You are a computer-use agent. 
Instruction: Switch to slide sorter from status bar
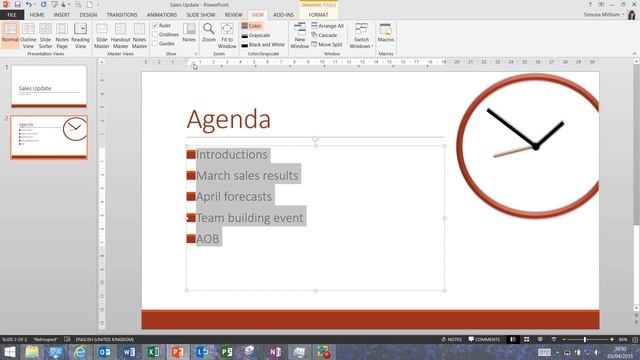527,339
